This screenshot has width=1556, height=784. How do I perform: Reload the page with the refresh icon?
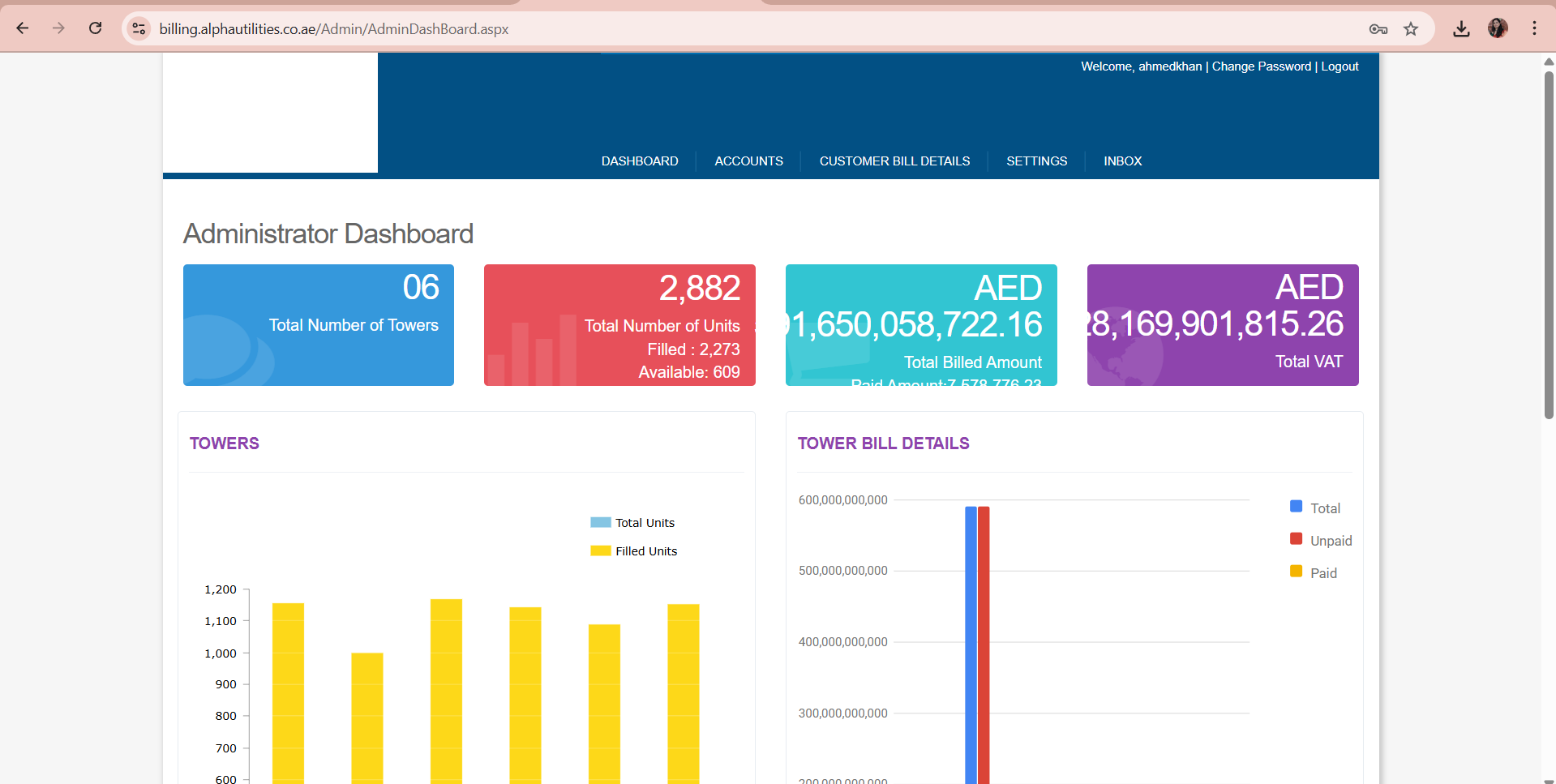(x=96, y=28)
